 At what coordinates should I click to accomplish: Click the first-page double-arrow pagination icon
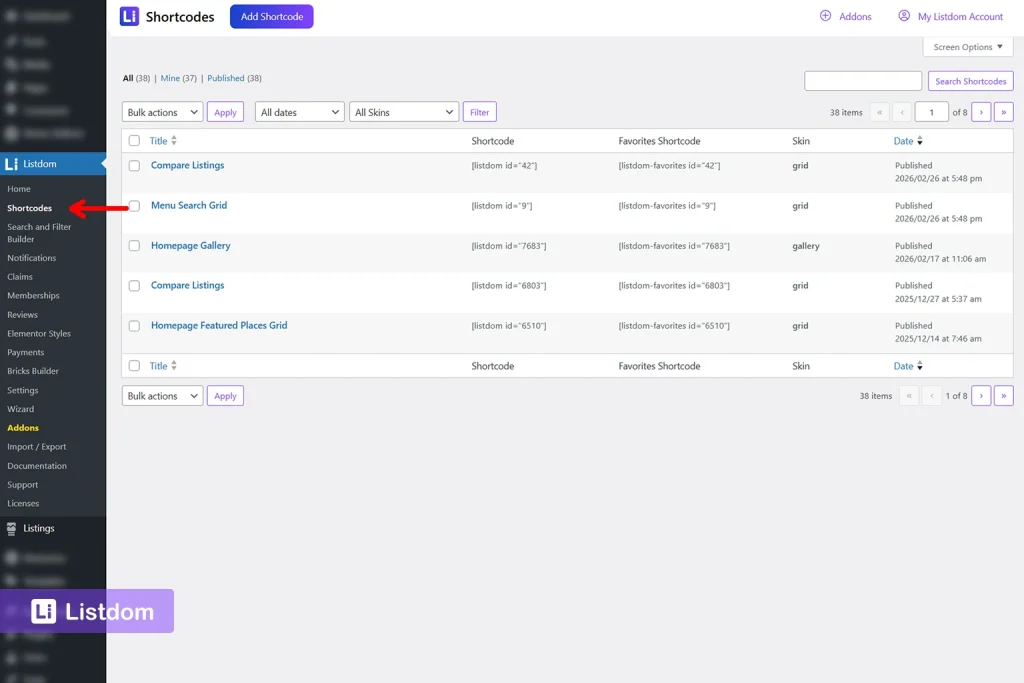[x=880, y=111]
